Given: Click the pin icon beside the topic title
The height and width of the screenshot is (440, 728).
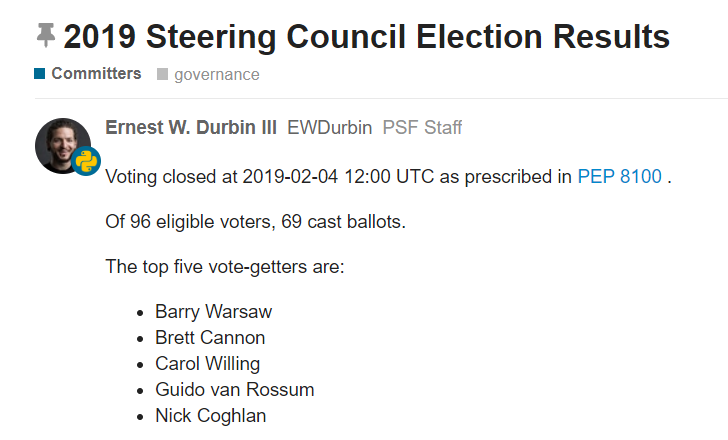Looking at the screenshot, I should click(x=46, y=37).
